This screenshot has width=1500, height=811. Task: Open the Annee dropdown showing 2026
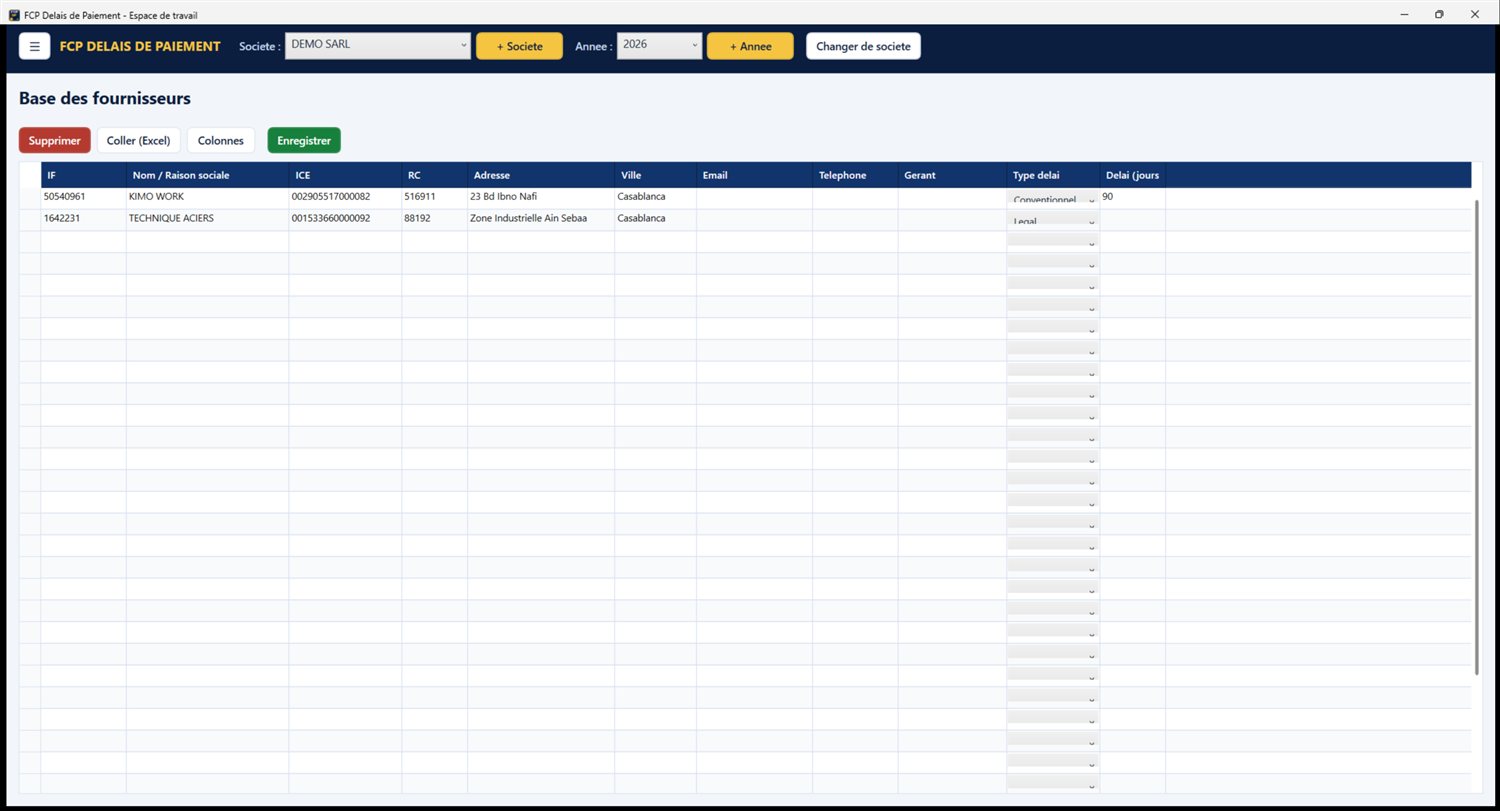(659, 46)
